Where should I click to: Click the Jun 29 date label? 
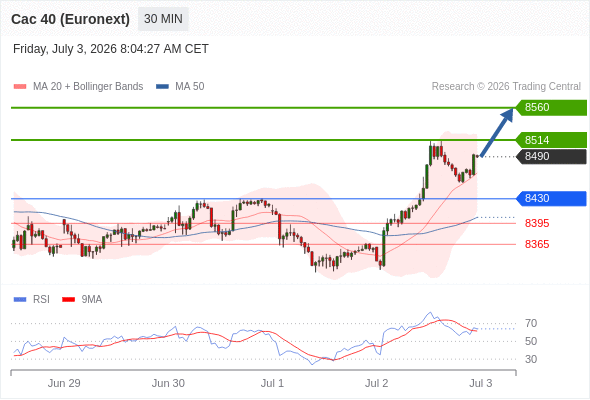pyautogui.click(x=64, y=383)
